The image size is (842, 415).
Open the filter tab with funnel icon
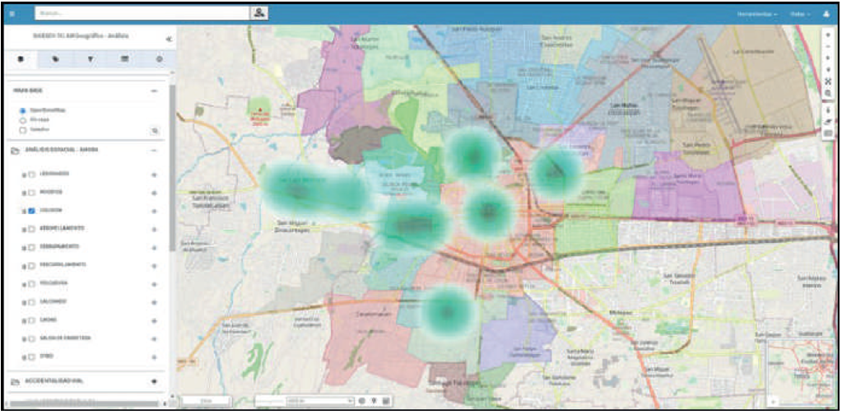tap(90, 60)
